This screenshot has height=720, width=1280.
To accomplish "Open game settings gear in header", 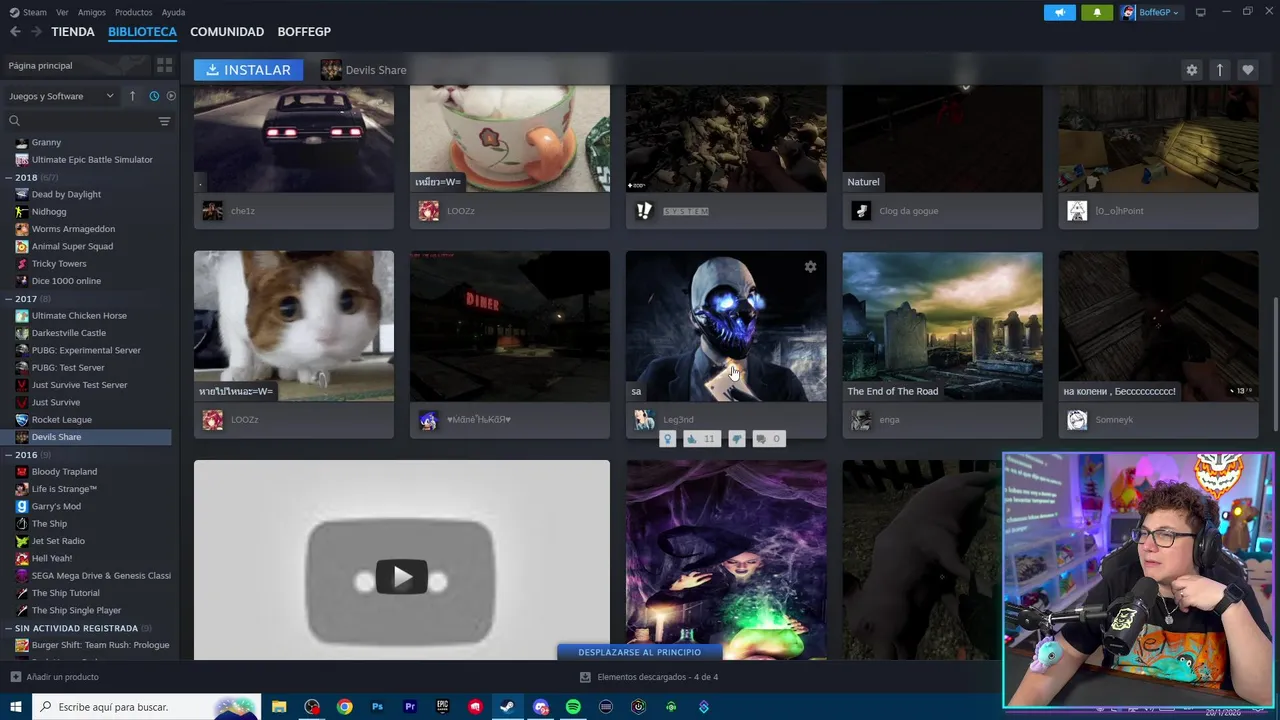I will (x=1191, y=70).
